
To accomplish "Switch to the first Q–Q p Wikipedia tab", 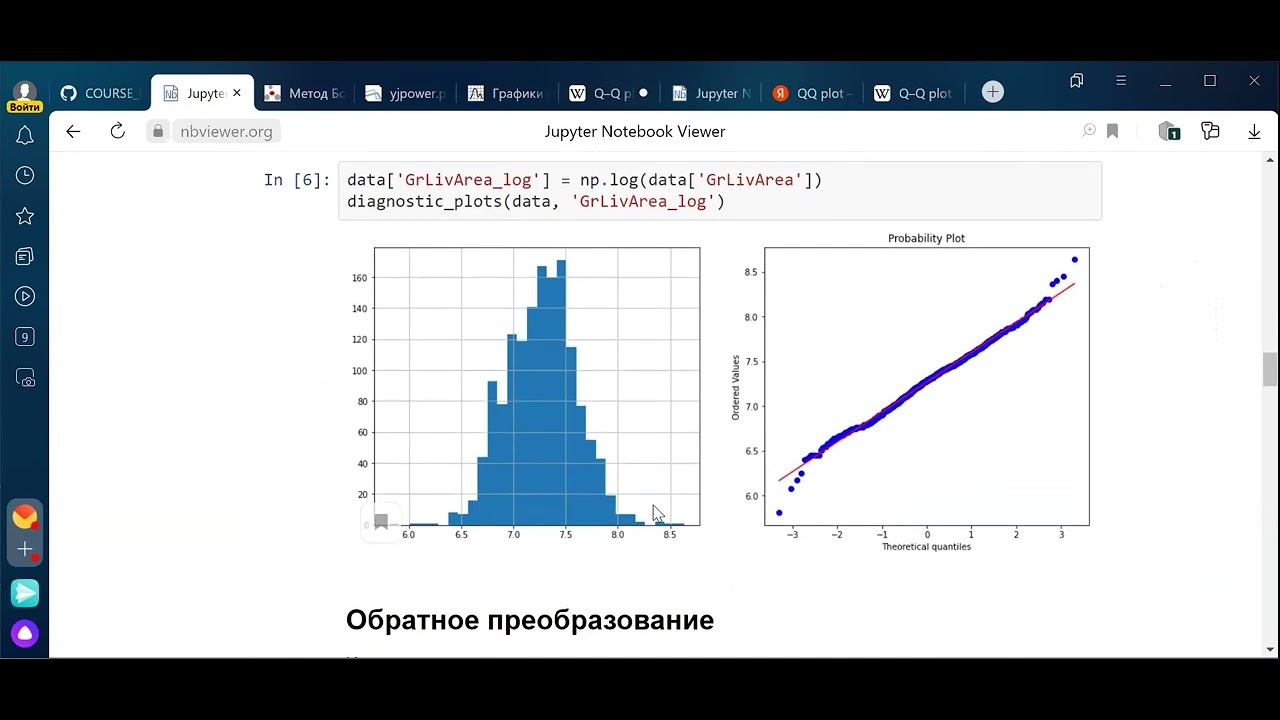I will [x=608, y=93].
